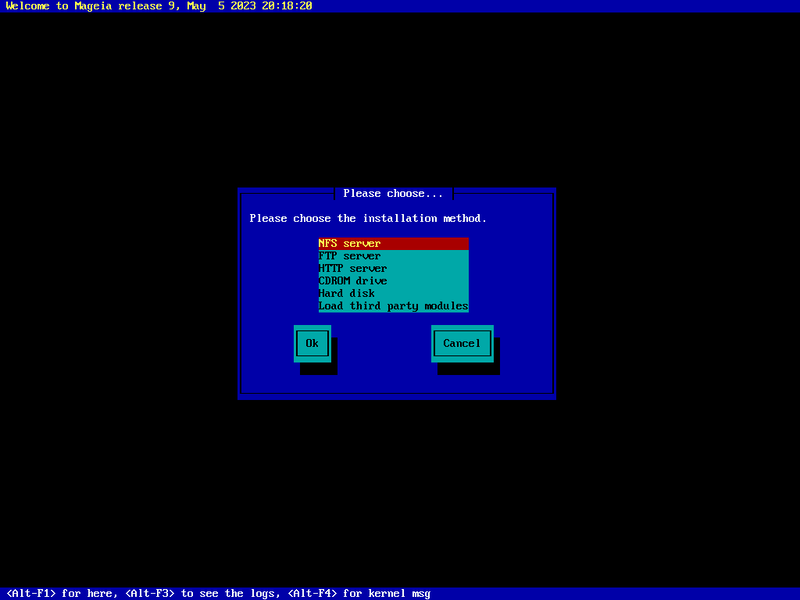The image size is (800, 600).
Task: Click the dark shadow beneath the Cancel button
Action: (x=470, y=369)
